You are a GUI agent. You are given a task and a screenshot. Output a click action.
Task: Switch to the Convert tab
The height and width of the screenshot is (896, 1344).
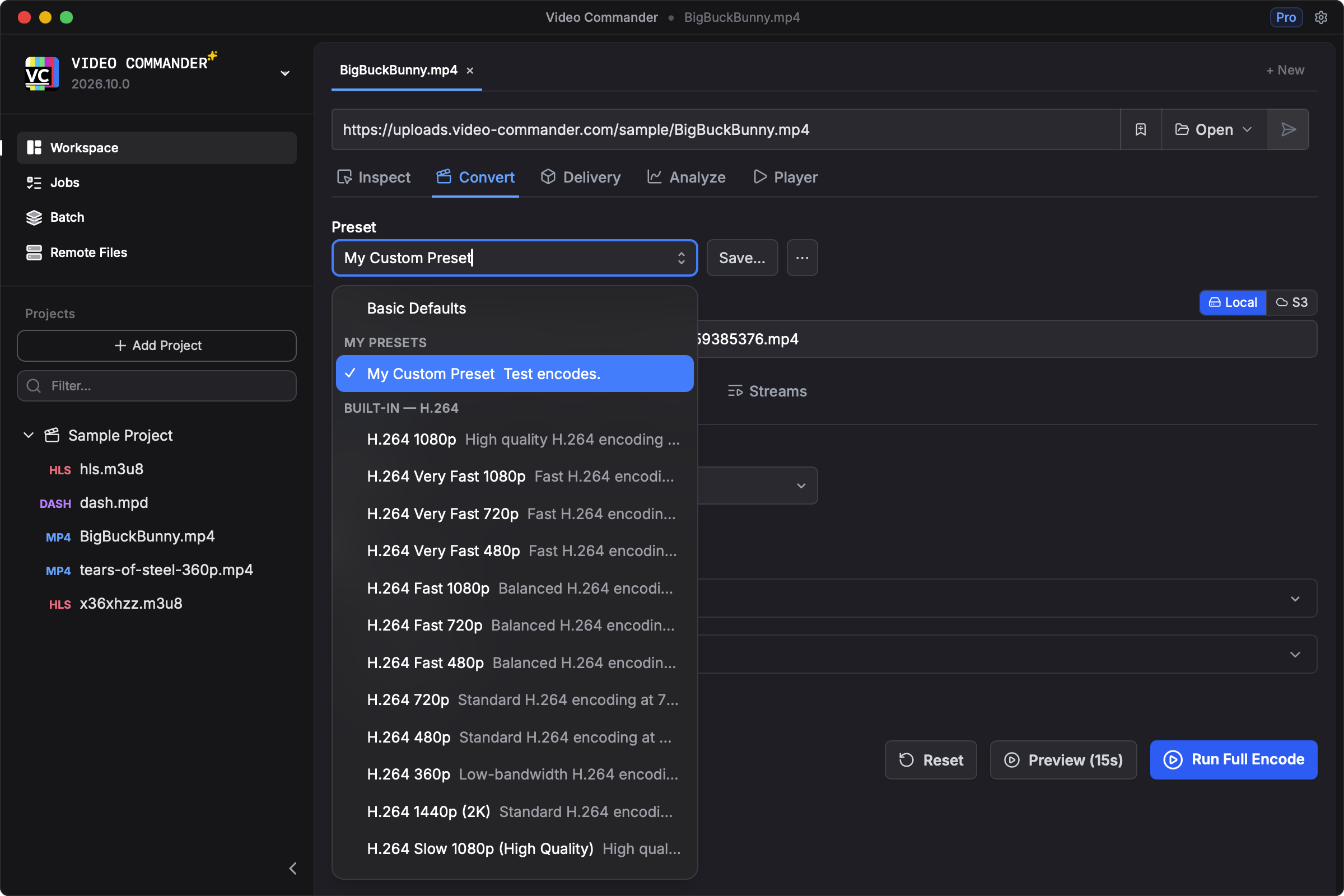(x=475, y=177)
